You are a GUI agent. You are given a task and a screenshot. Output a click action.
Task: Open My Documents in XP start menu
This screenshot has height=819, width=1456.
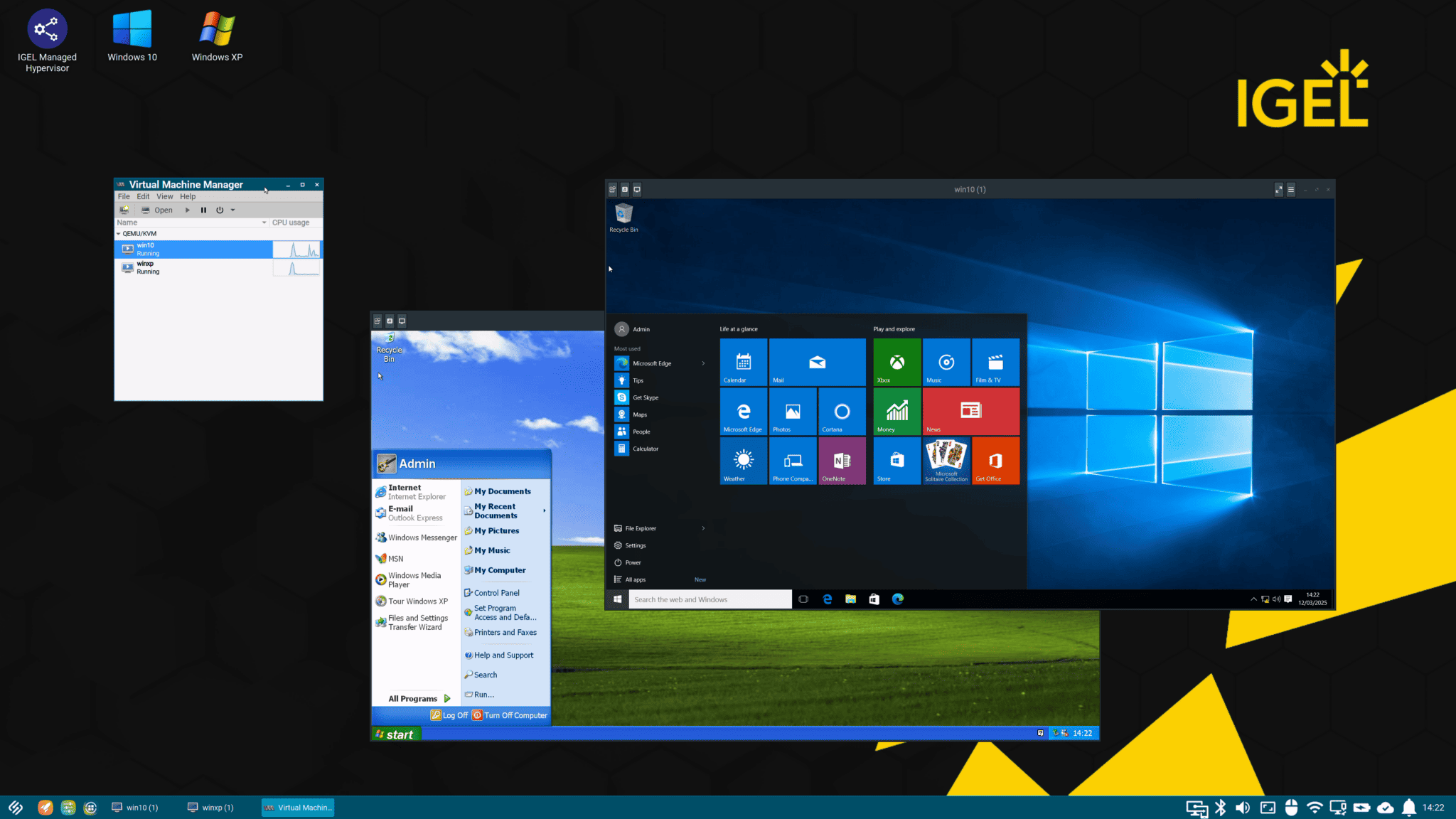pos(498,491)
